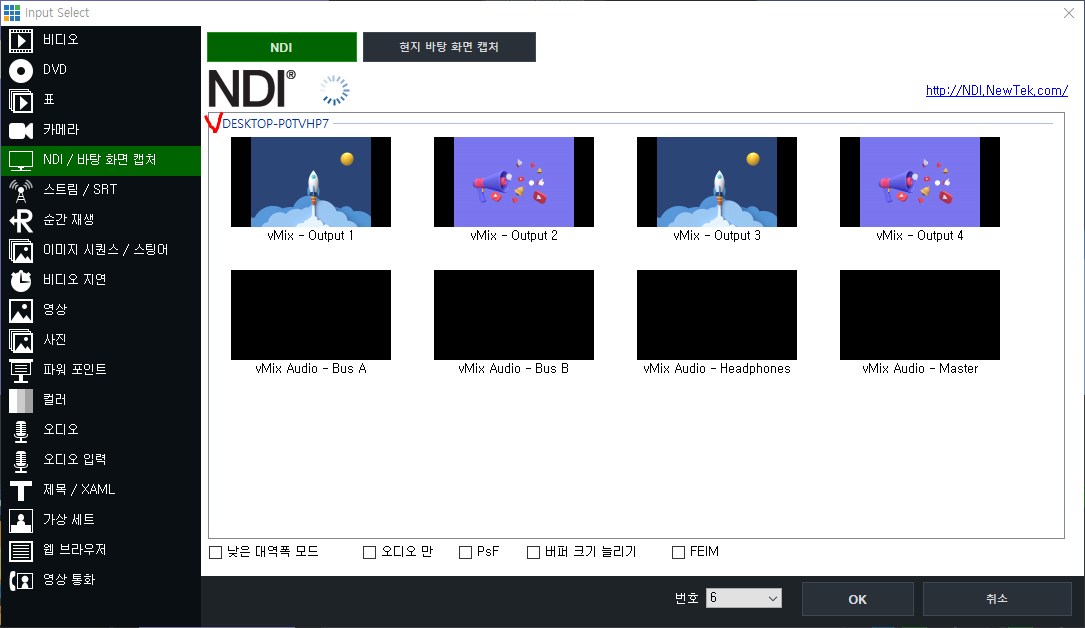Click the 영상 통화 call icon

tap(21, 580)
